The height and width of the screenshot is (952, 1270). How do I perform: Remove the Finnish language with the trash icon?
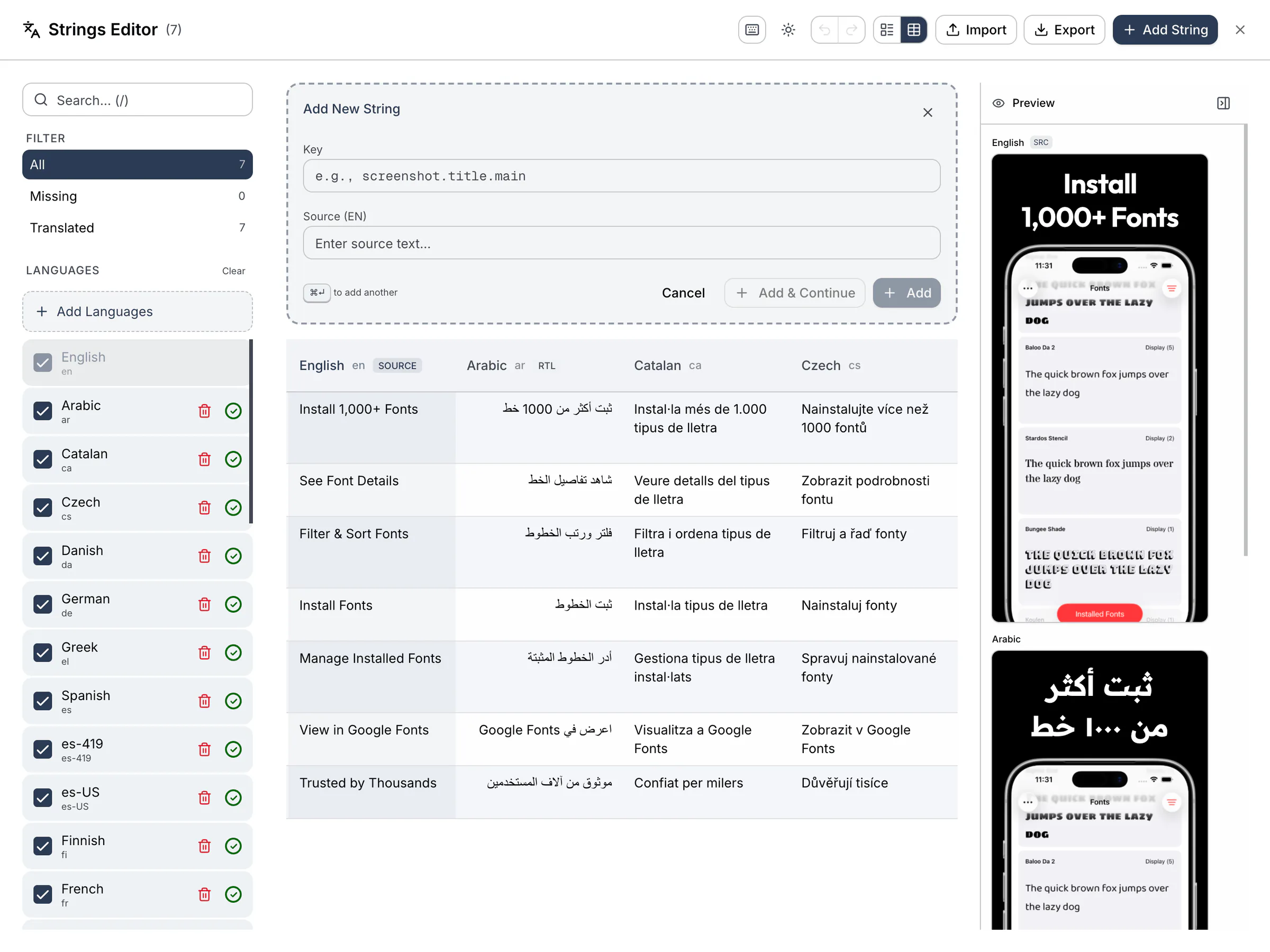click(x=204, y=846)
